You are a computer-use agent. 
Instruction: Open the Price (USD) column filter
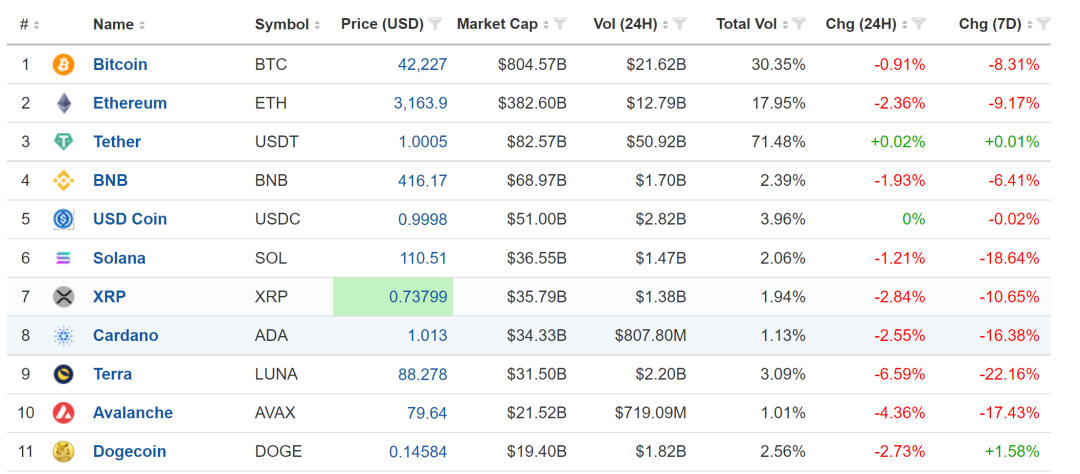pyautogui.click(x=435, y=24)
